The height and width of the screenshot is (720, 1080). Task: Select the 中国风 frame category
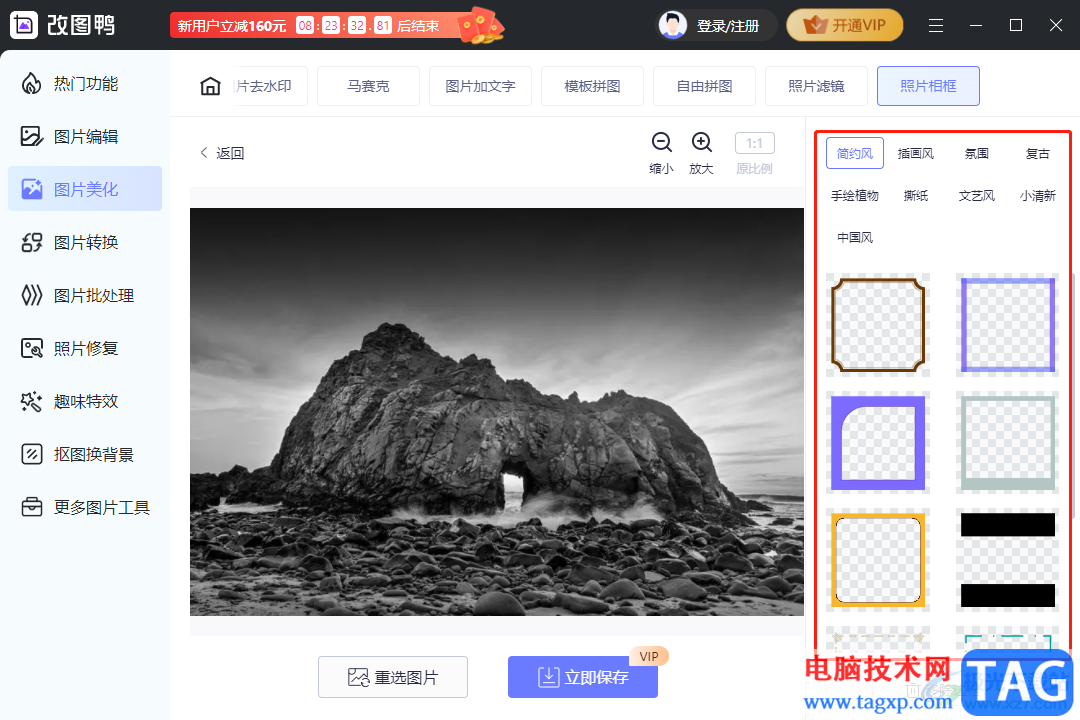(x=854, y=238)
